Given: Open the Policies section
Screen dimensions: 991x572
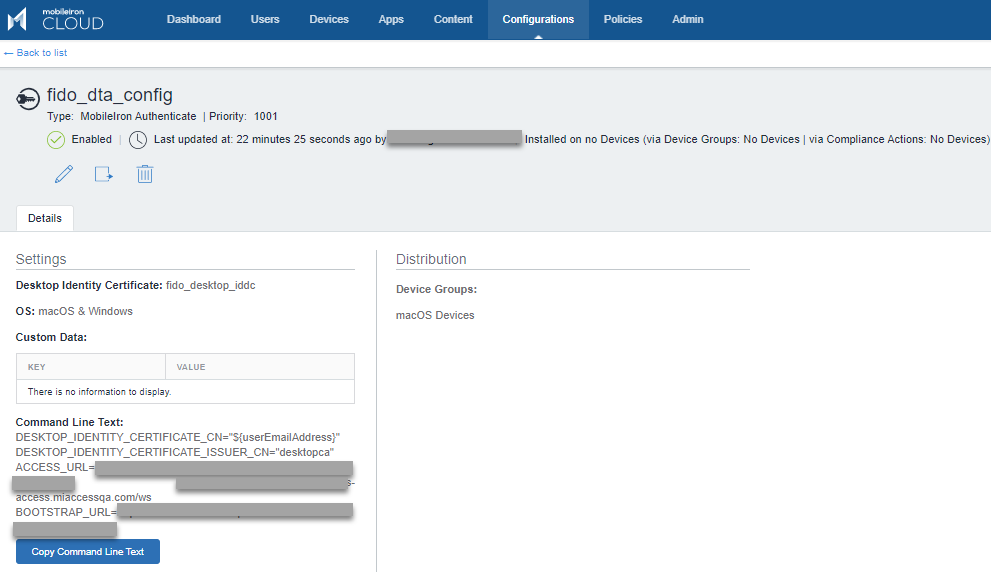Looking at the screenshot, I should click(x=623, y=20).
